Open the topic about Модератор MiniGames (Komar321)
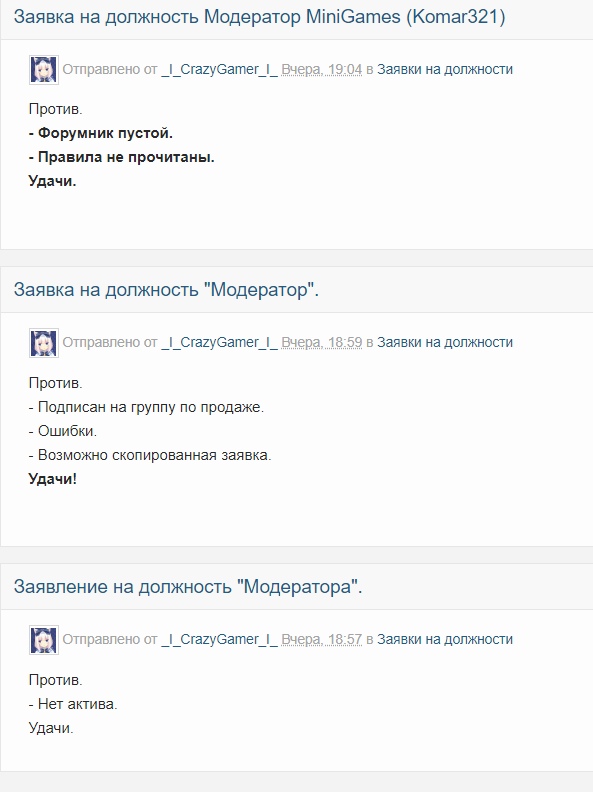The image size is (593, 792). 259,17
